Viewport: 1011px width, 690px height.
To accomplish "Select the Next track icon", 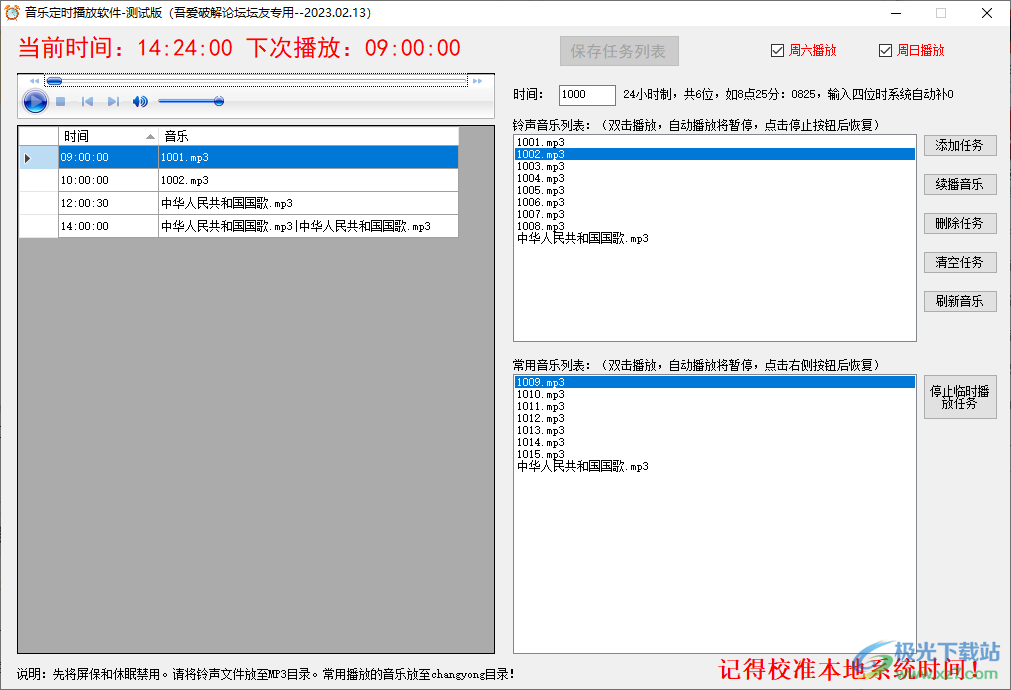I will pyautogui.click(x=113, y=101).
